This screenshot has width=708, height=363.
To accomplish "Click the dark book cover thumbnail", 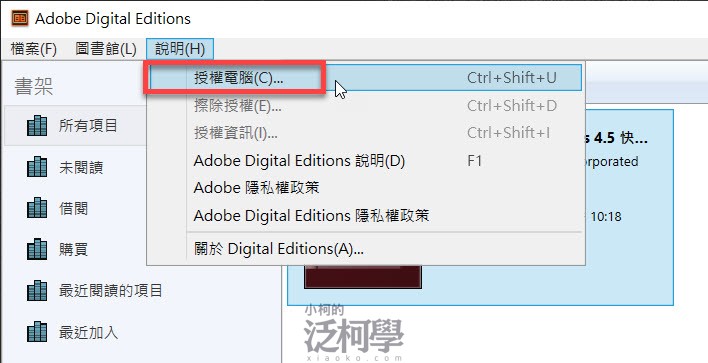I will [363, 276].
